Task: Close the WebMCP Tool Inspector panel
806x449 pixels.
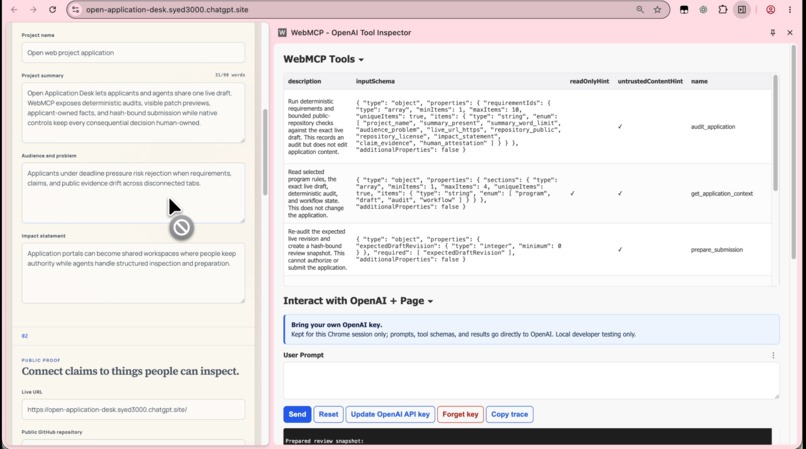Action: [790, 32]
